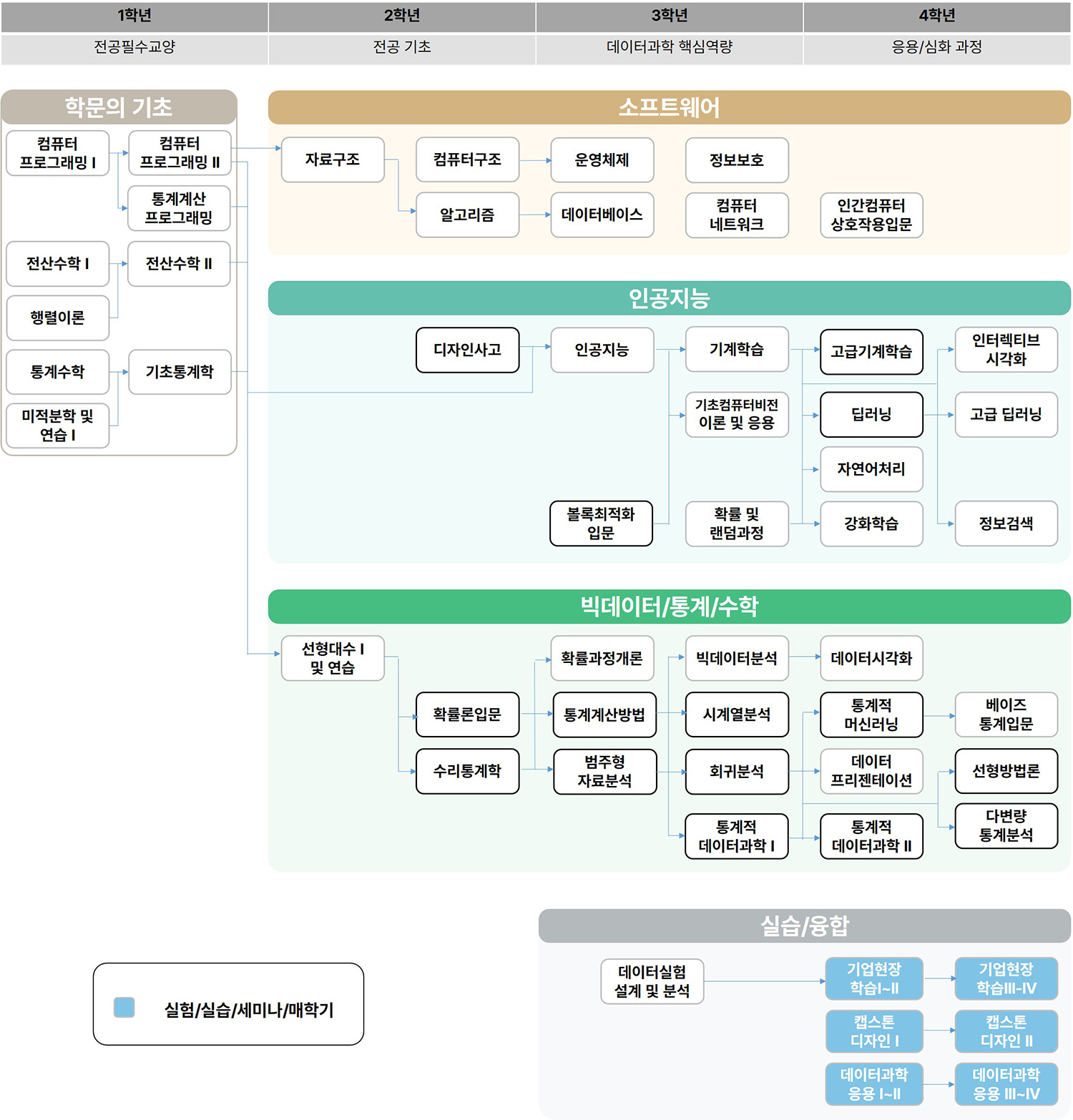Viewport: 1073px width, 1120px height.
Task: Click the 인간컴퓨터 상호작용입문 course box
Action: coord(871,215)
